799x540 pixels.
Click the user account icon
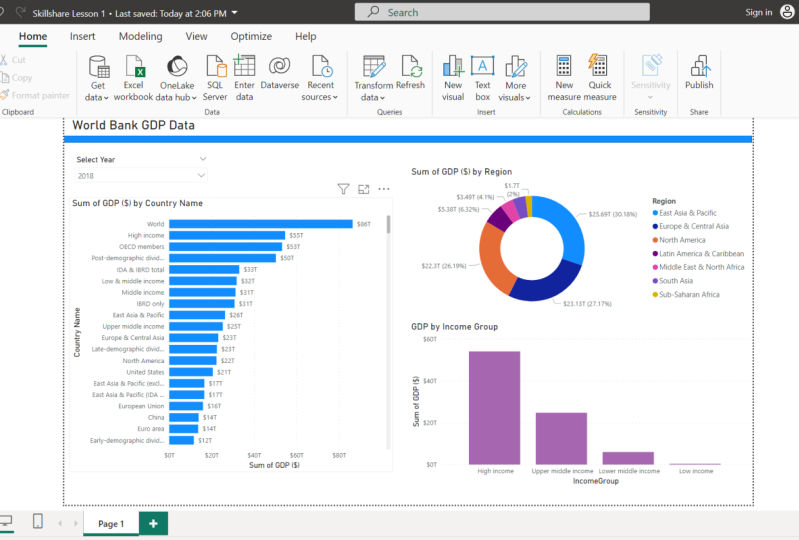(x=788, y=12)
